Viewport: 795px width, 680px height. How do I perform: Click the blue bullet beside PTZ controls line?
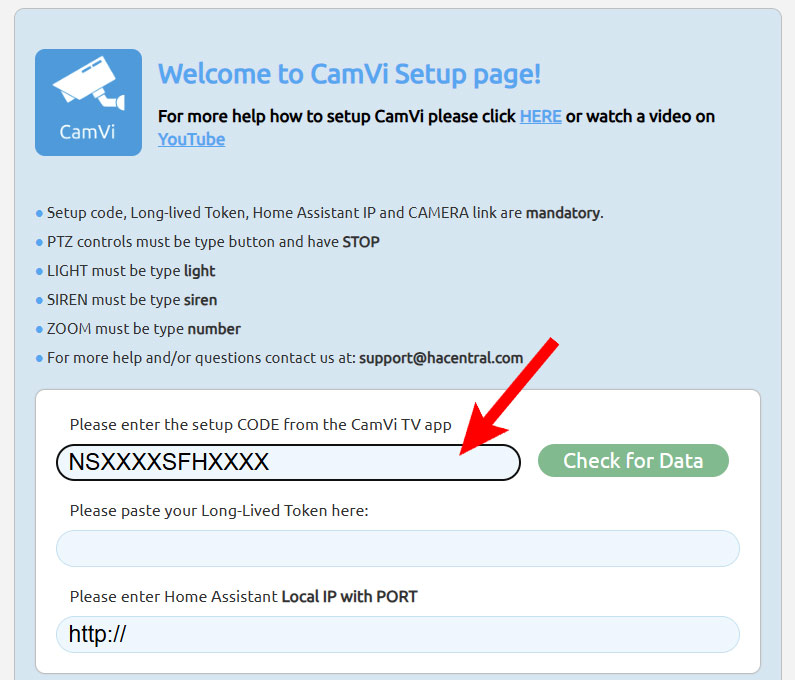(x=39, y=243)
